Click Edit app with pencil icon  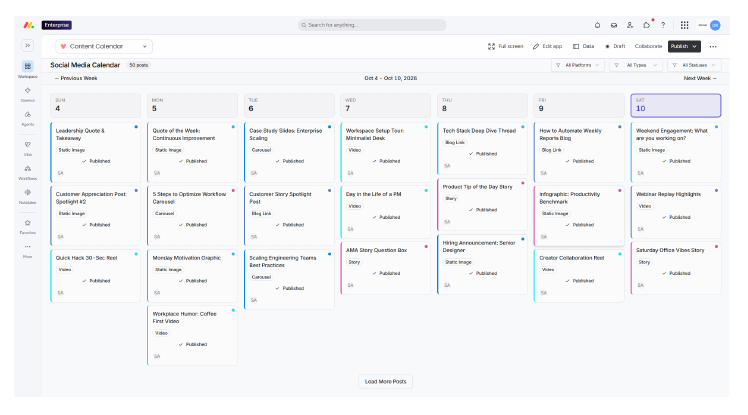tap(548, 46)
